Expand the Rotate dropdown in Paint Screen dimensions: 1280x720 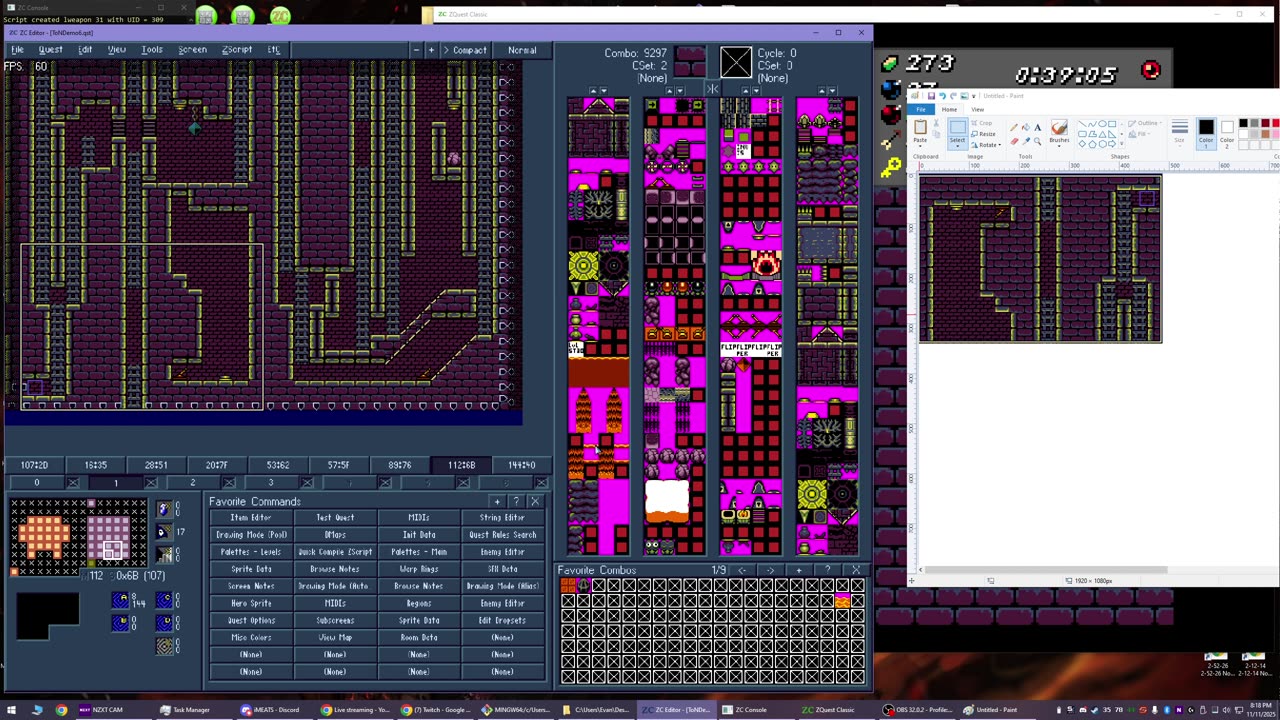pos(999,145)
